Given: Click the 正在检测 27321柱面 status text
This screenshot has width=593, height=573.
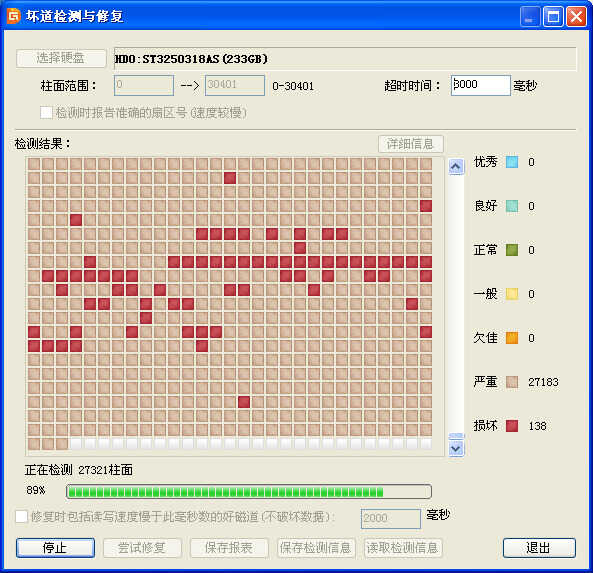Looking at the screenshot, I should 79,470.
